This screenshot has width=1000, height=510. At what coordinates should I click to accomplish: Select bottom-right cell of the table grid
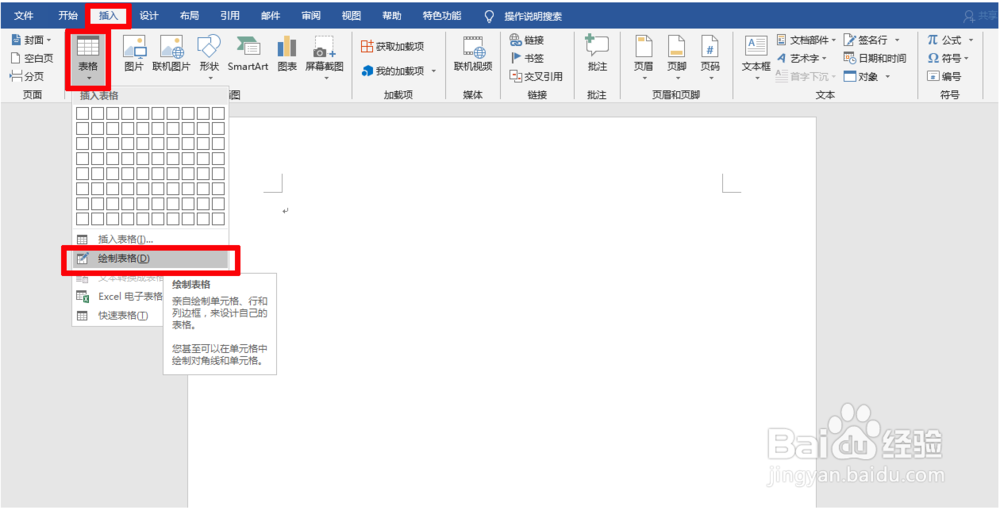click(218, 219)
